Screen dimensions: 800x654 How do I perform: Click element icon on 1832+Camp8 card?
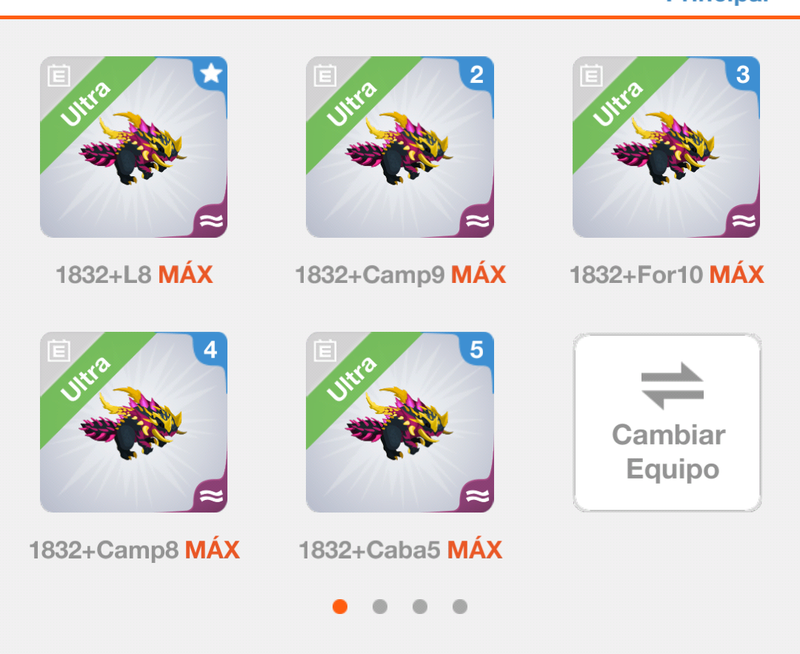click(211, 495)
